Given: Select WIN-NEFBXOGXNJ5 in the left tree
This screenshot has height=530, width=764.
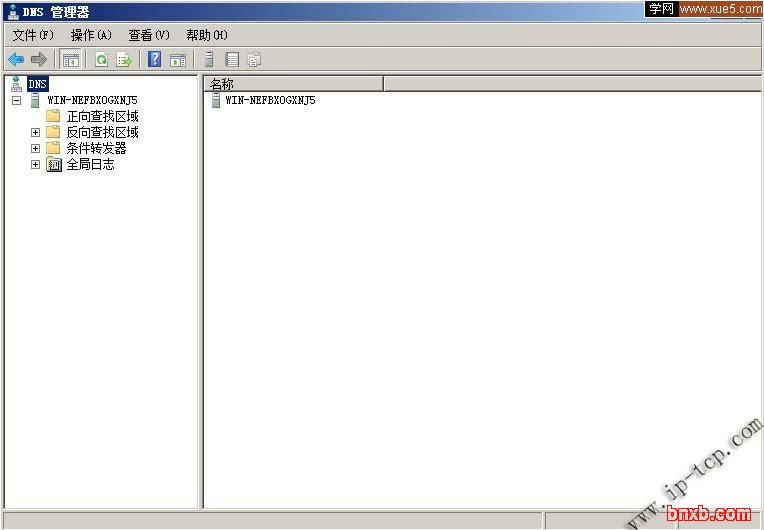Looking at the screenshot, I should point(93,100).
